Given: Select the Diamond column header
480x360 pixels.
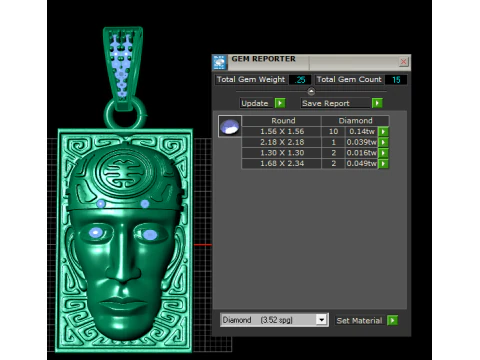Looking at the screenshot, I should (x=355, y=121).
